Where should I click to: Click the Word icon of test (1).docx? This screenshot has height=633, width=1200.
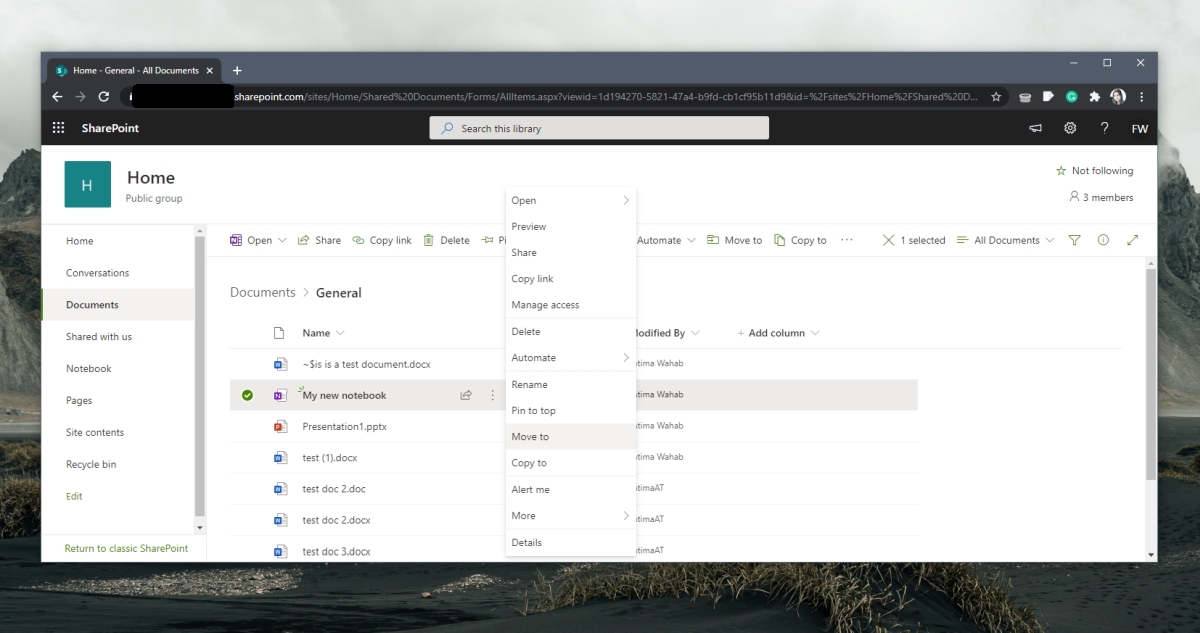280,457
